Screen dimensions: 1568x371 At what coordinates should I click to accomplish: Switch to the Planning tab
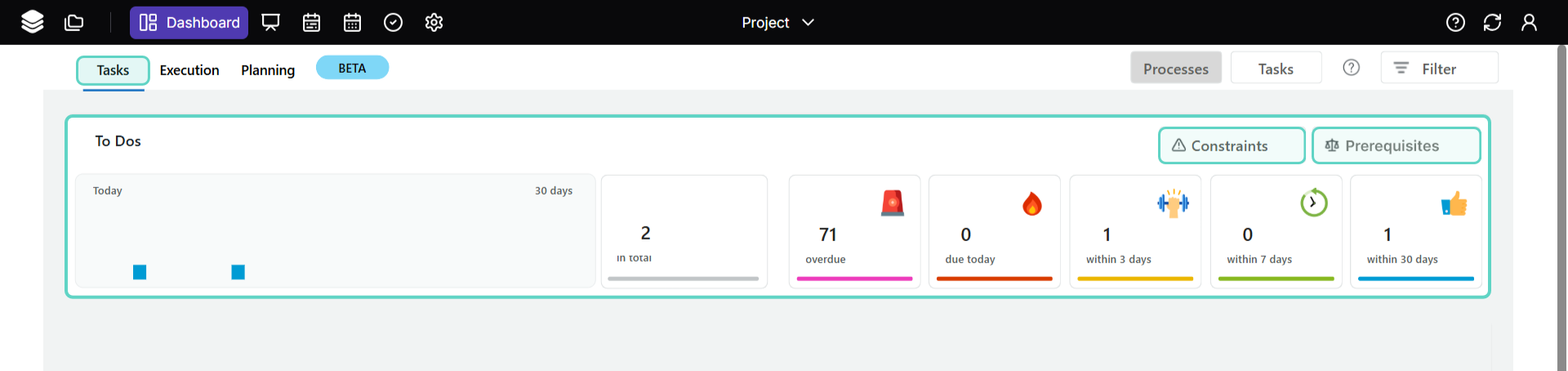coord(268,70)
